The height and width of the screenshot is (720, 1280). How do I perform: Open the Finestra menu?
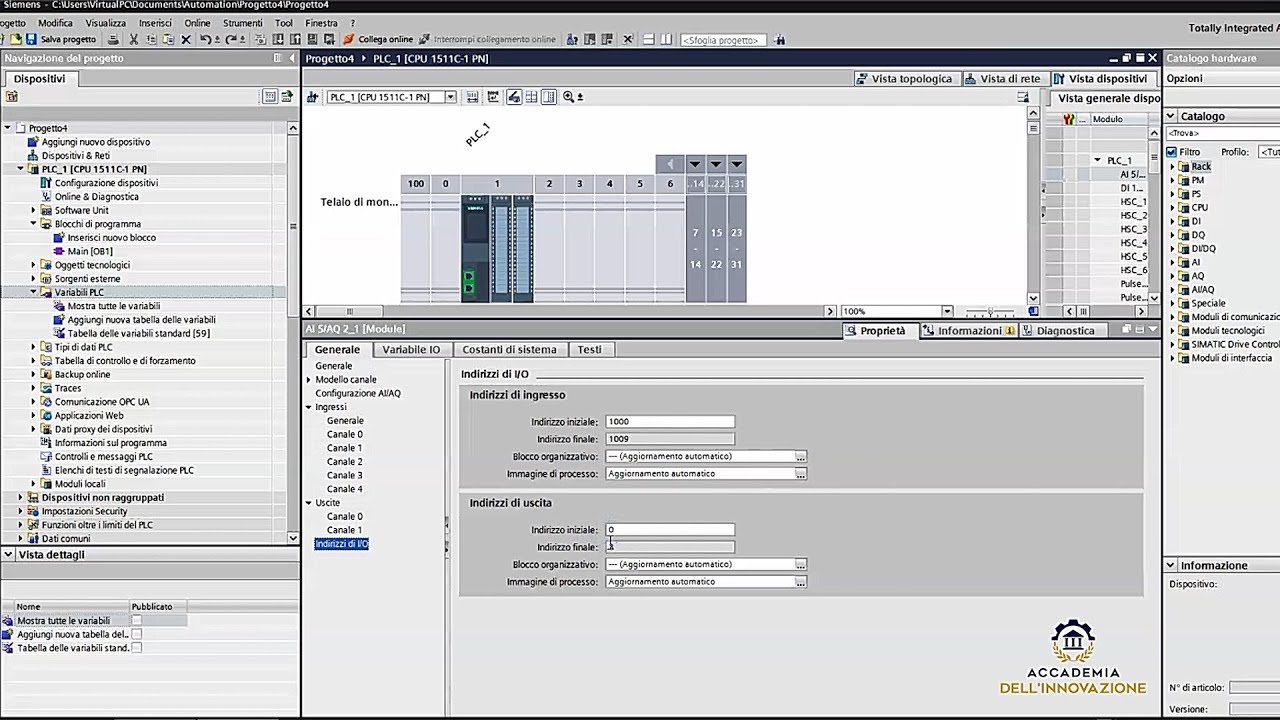tap(321, 22)
